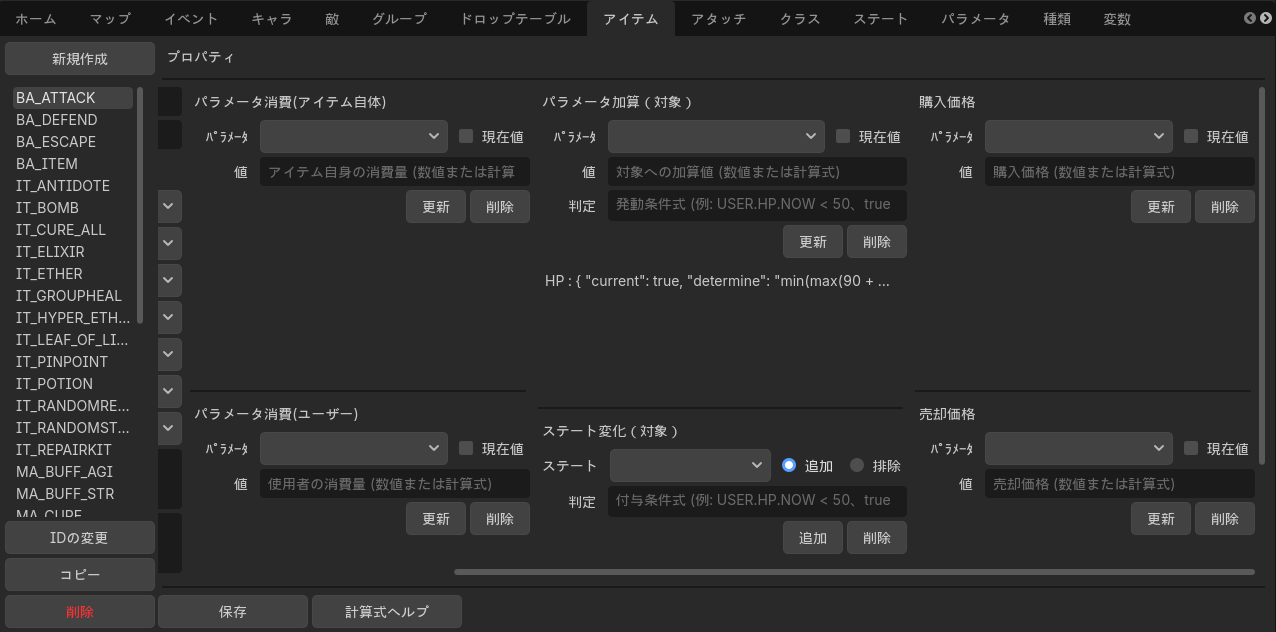The image size is (1276, 632).
Task: Focus the 売却価格 value input field
Action: (x=1120, y=484)
